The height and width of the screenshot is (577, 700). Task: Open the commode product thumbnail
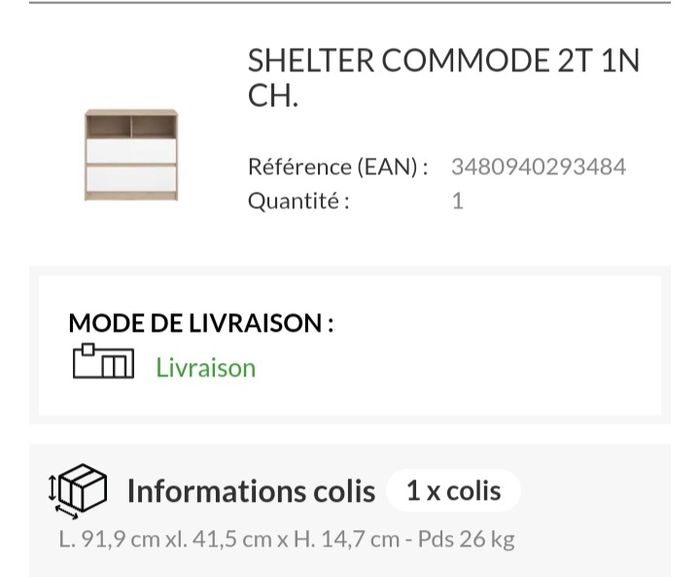point(131,156)
